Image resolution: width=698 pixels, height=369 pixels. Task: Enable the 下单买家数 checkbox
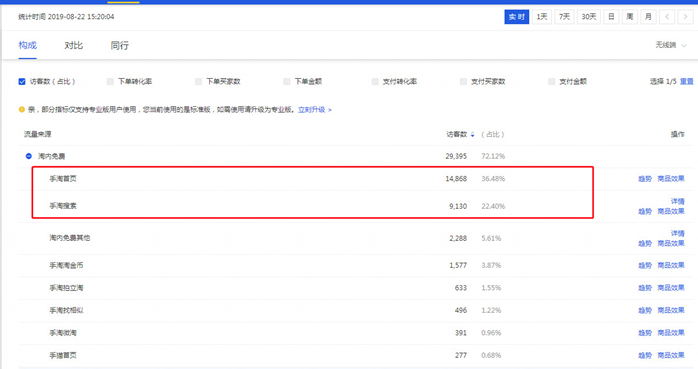pyautogui.click(x=198, y=81)
